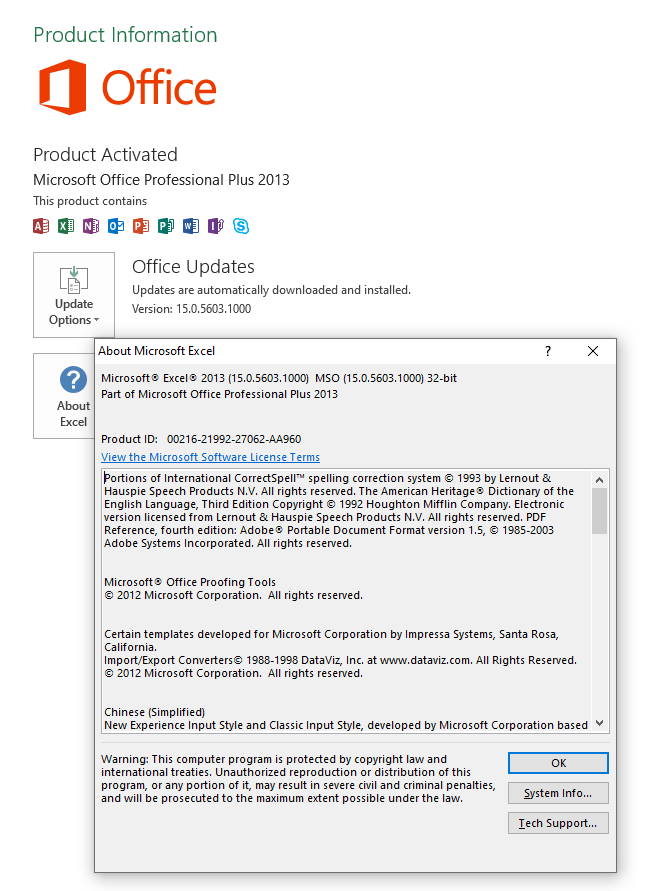
Task: Click the Office logo
Action: 127,87
